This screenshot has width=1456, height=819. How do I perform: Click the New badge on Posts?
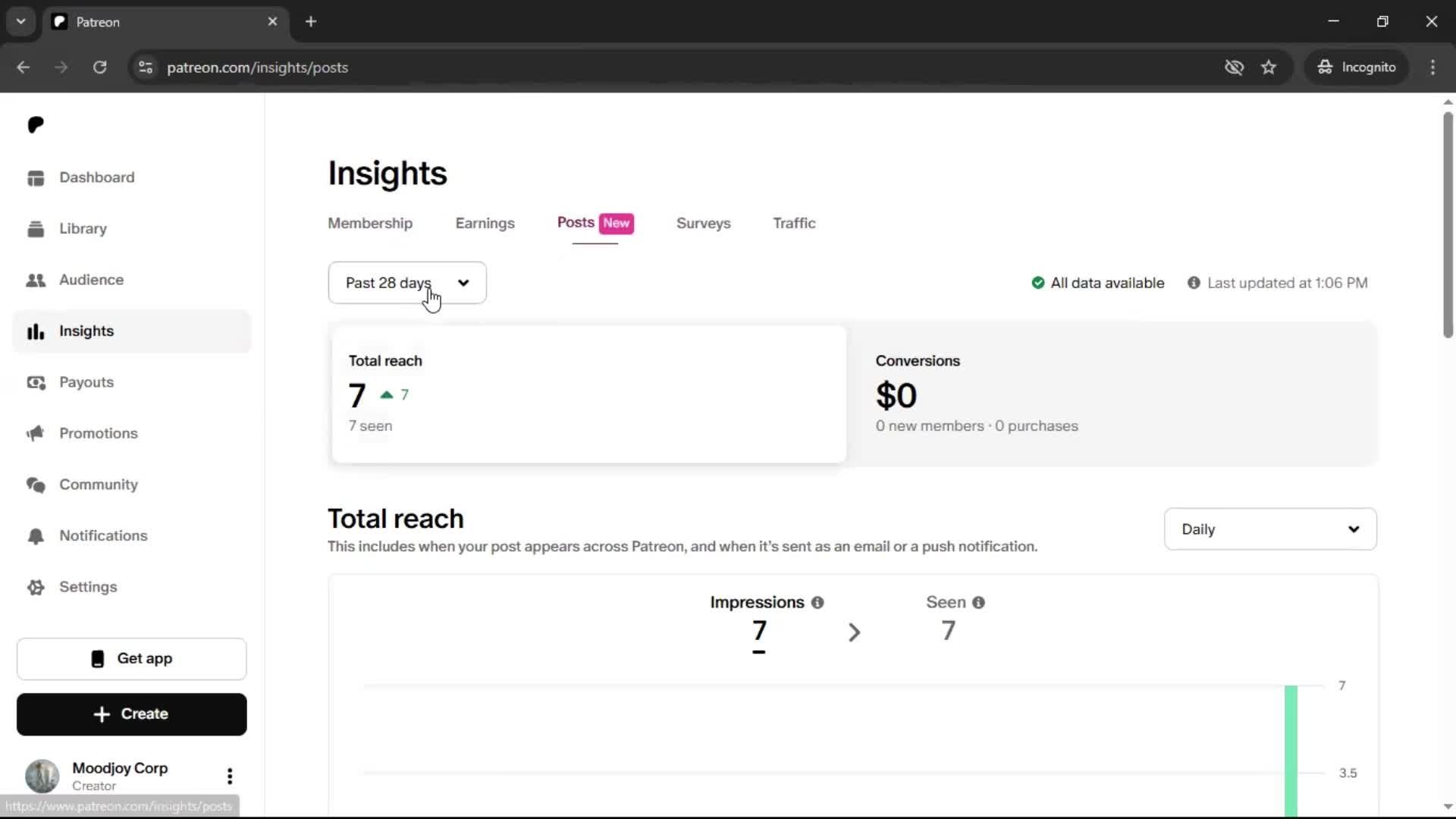click(x=617, y=224)
